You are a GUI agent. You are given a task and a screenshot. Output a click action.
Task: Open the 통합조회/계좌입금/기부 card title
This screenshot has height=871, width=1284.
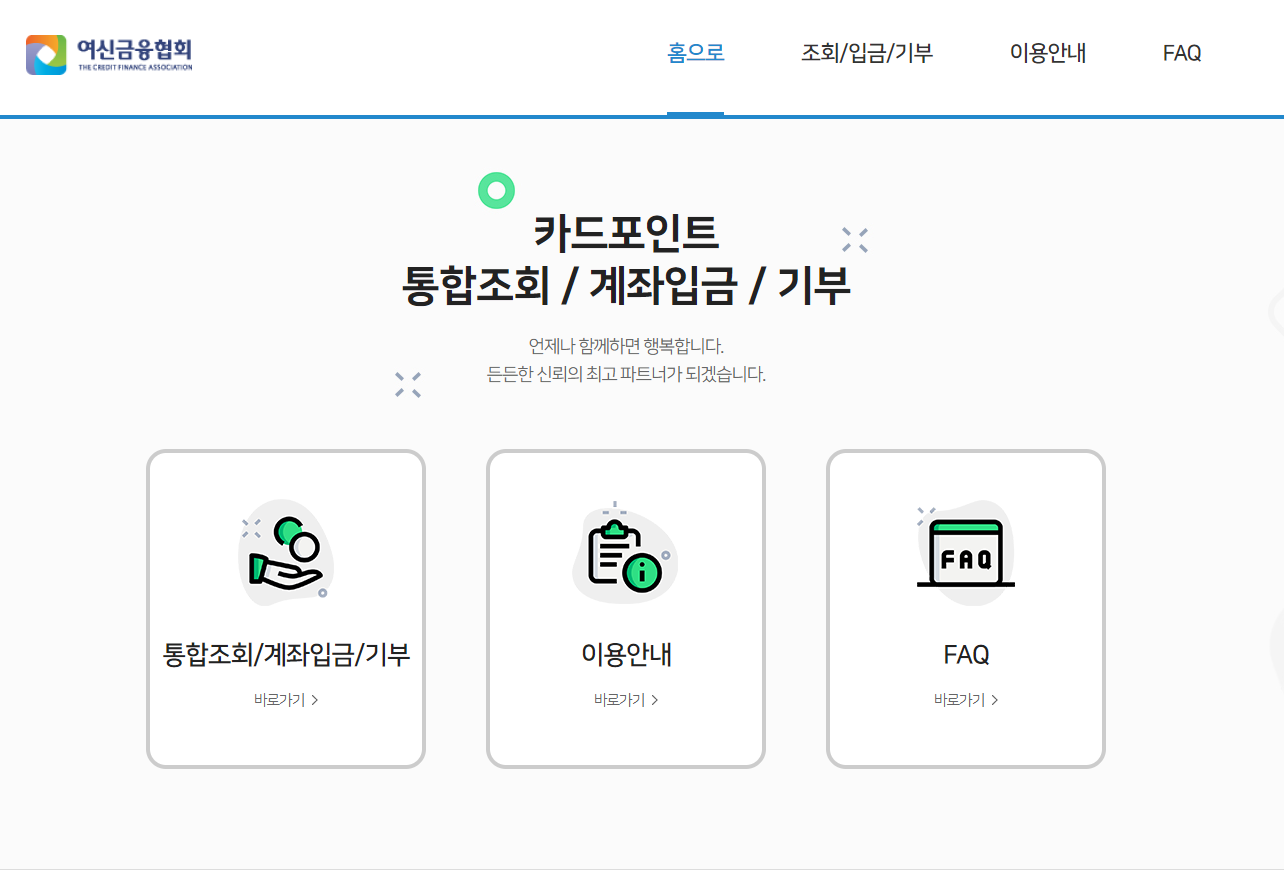(286, 655)
